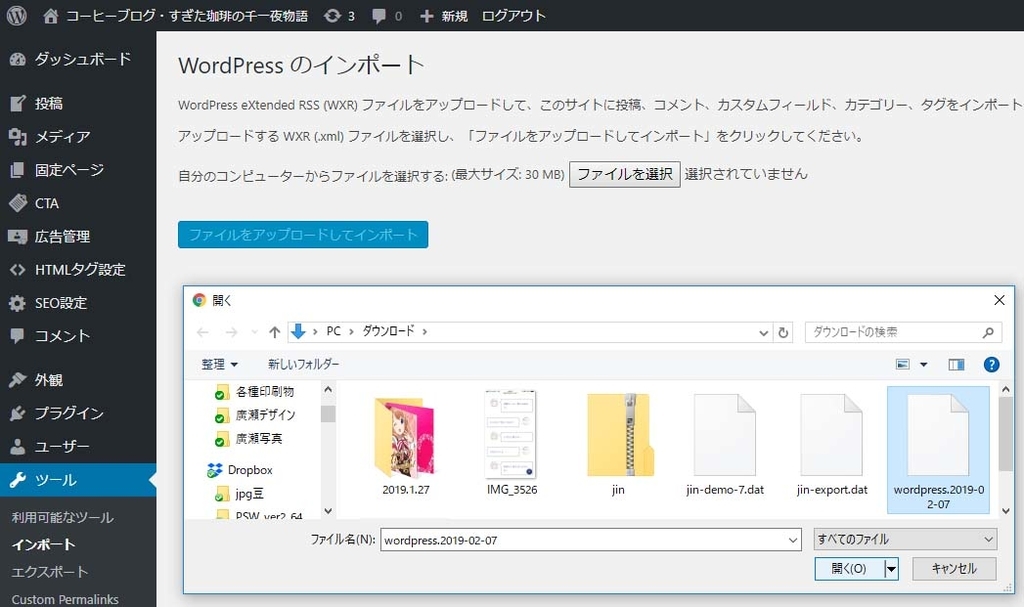
Task: Open the ダッシュボード menu
Action: click(x=78, y=59)
